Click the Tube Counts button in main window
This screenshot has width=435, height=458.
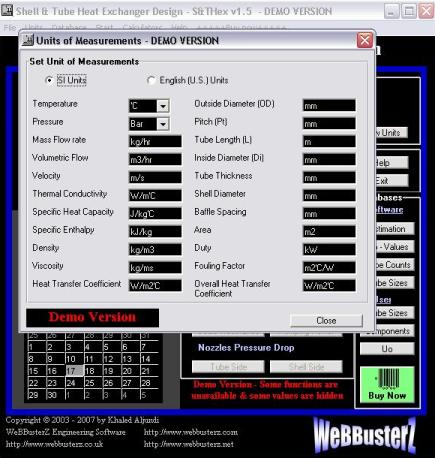(x=395, y=265)
